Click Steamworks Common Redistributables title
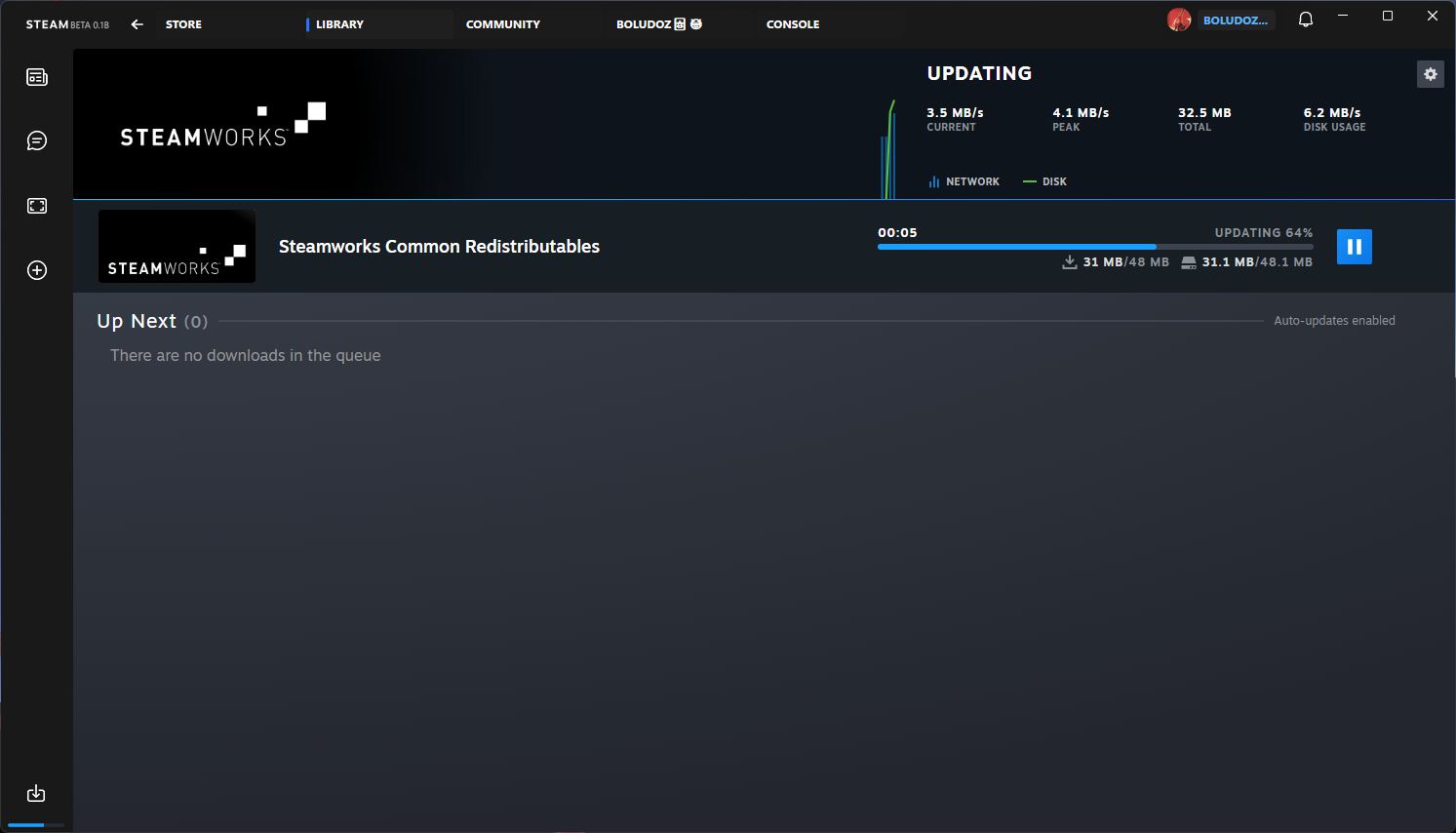Screen dimensions: 1456x833 (x=439, y=247)
